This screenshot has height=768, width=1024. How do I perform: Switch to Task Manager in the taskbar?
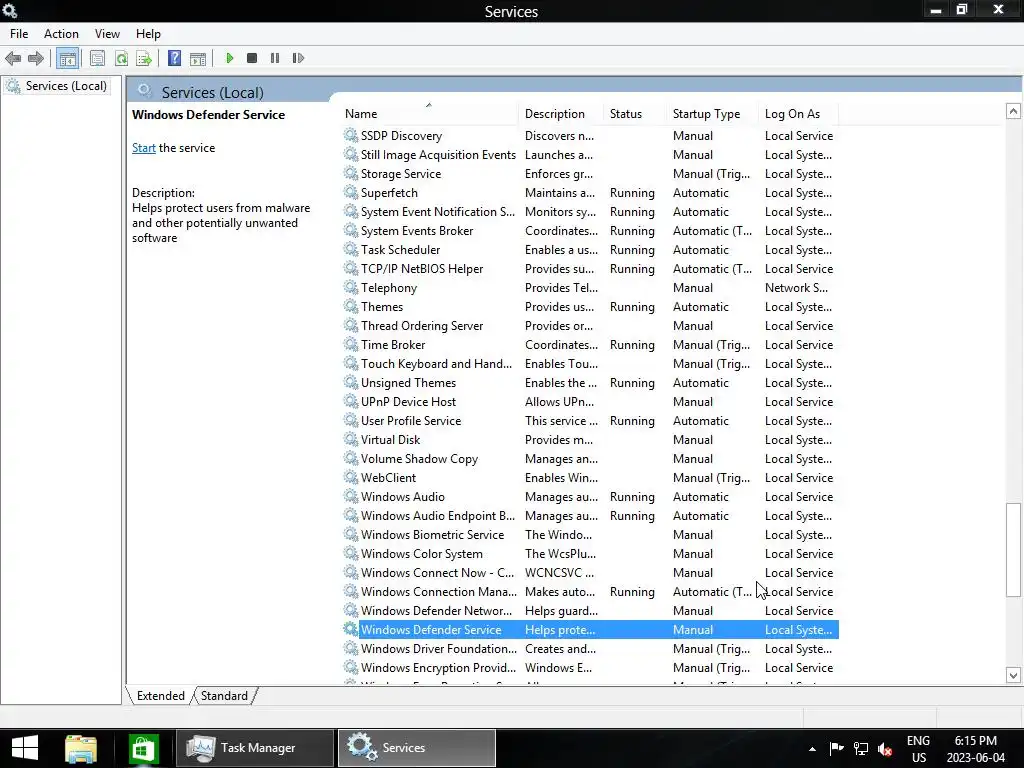pyautogui.click(x=255, y=748)
